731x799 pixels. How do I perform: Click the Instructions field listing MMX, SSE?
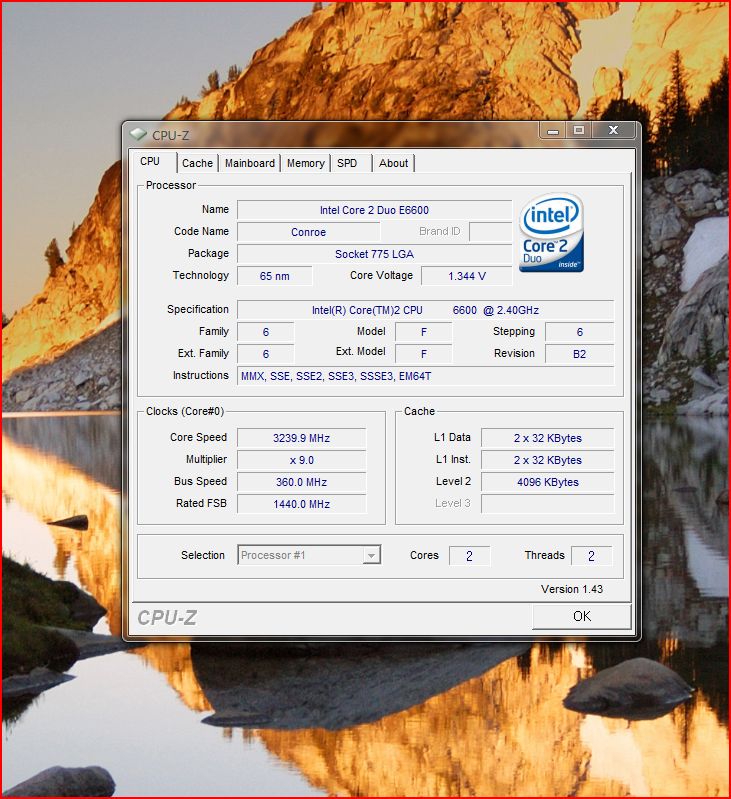pos(425,376)
